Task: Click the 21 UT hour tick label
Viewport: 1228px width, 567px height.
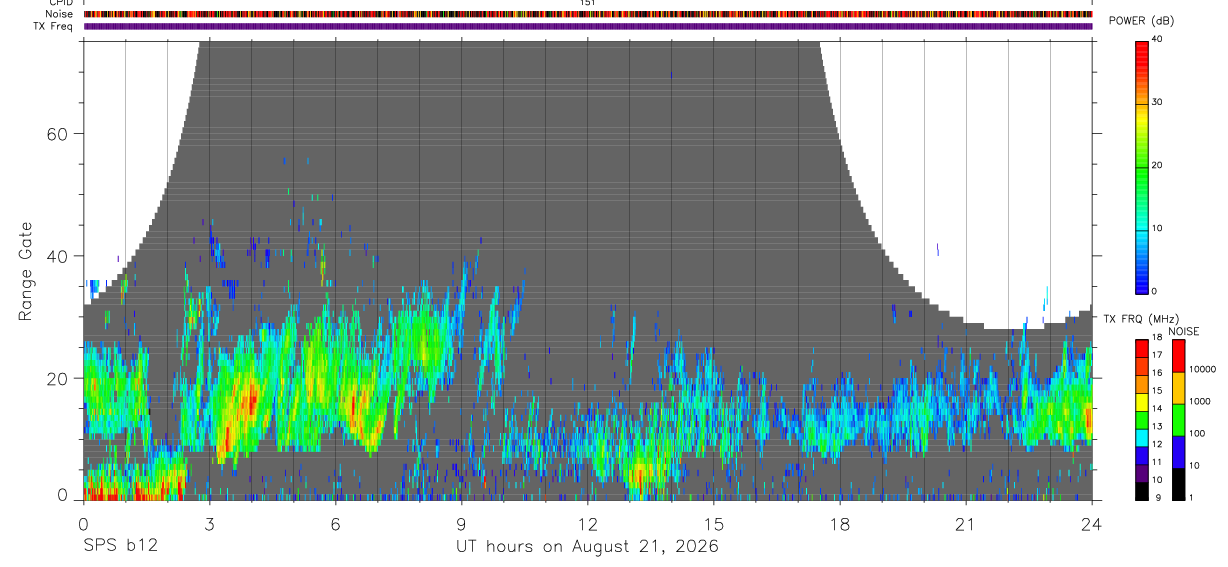Action: tap(965, 524)
